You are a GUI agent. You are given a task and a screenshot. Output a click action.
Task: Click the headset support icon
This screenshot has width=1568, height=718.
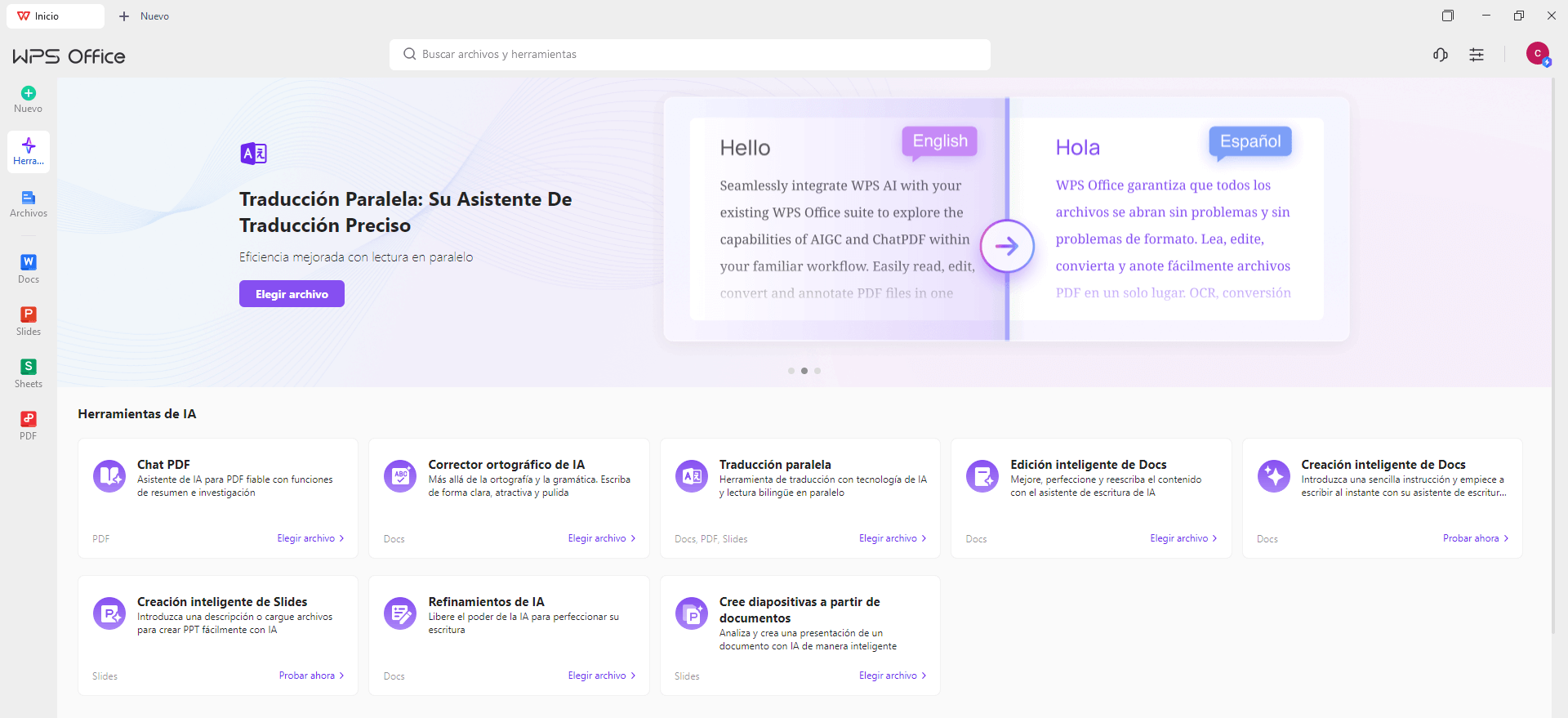(x=1441, y=55)
